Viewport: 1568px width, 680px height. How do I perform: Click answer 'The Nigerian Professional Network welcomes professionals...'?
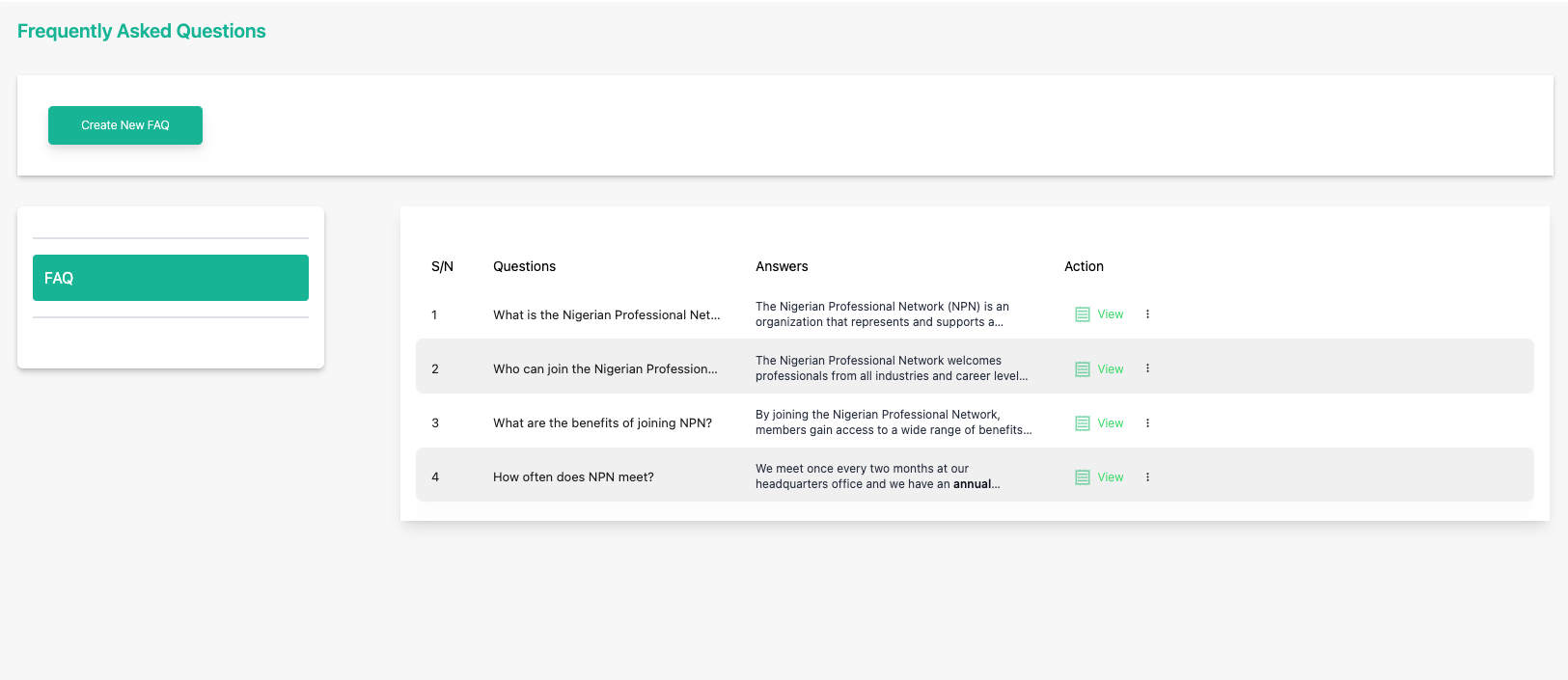pyautogui.click(x=892, y=368)
